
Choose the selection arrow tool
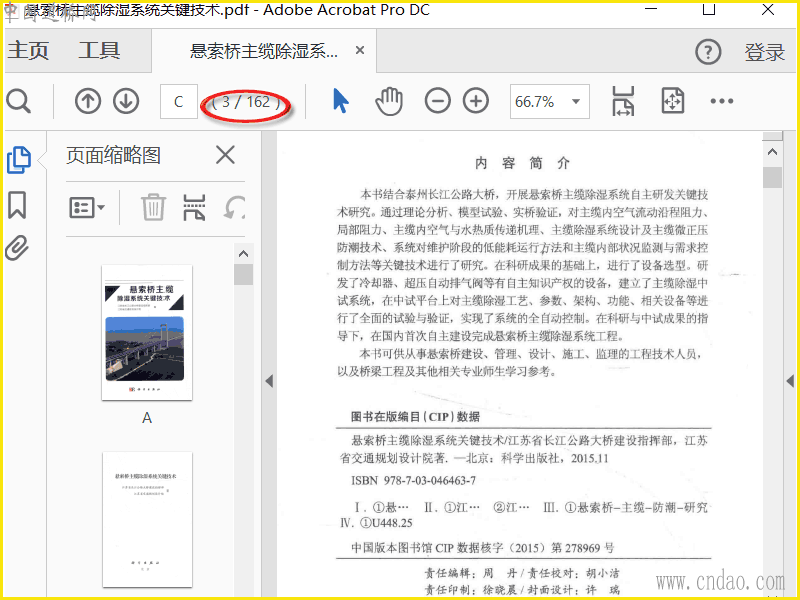(340, 101)
